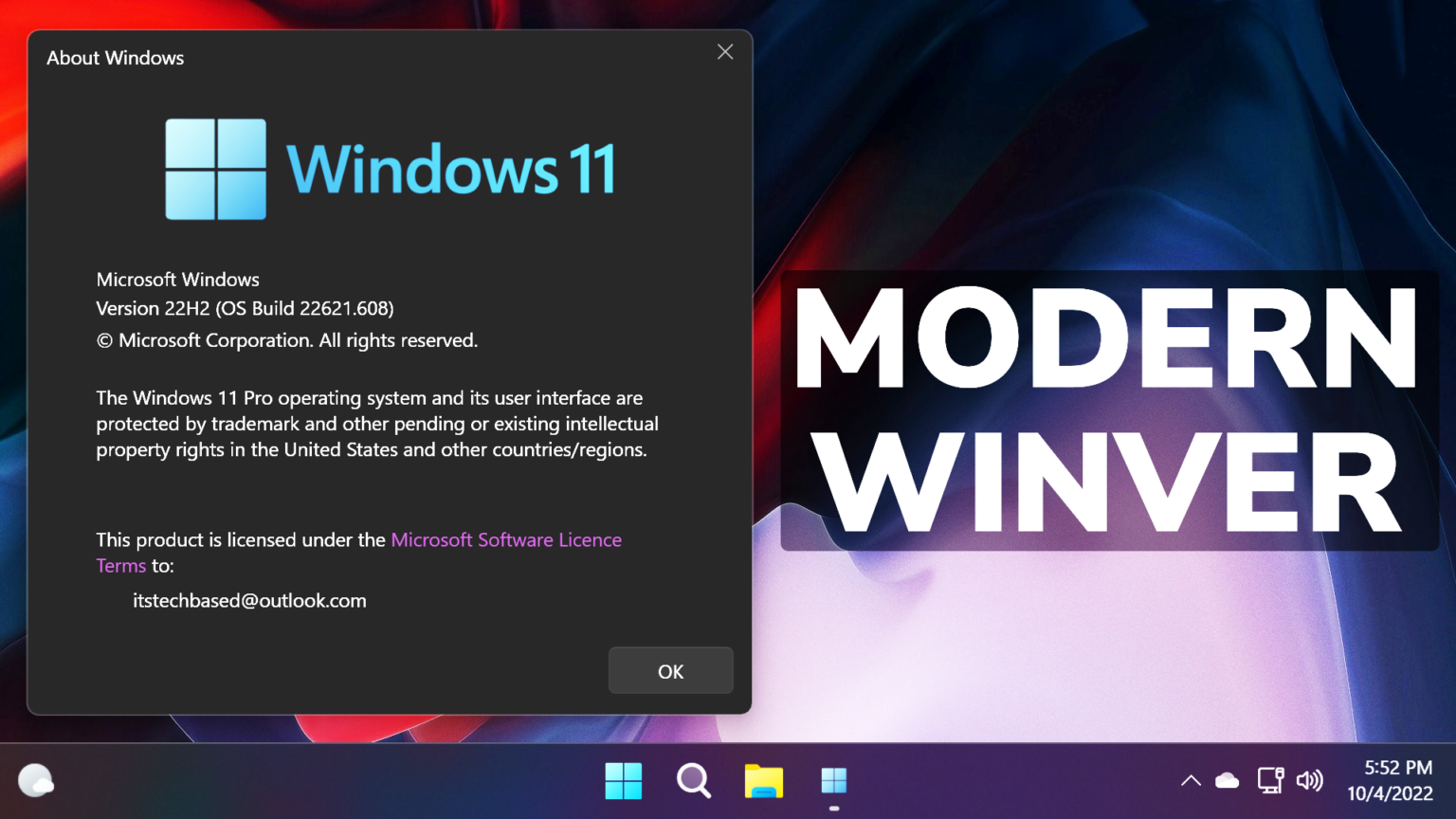Confirm the About Windows dialog with OK
This screenshot has height=819, width=1456.
670,670
